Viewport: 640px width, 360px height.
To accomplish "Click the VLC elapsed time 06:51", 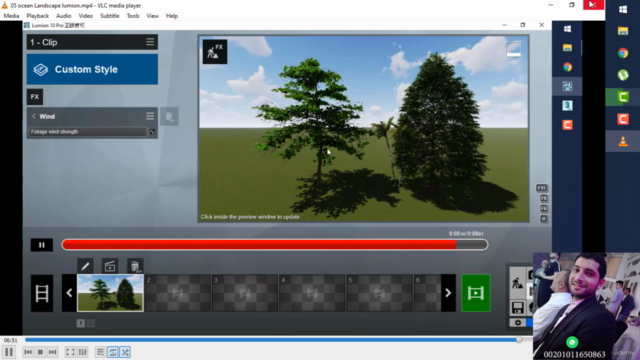I will [11, 340].
